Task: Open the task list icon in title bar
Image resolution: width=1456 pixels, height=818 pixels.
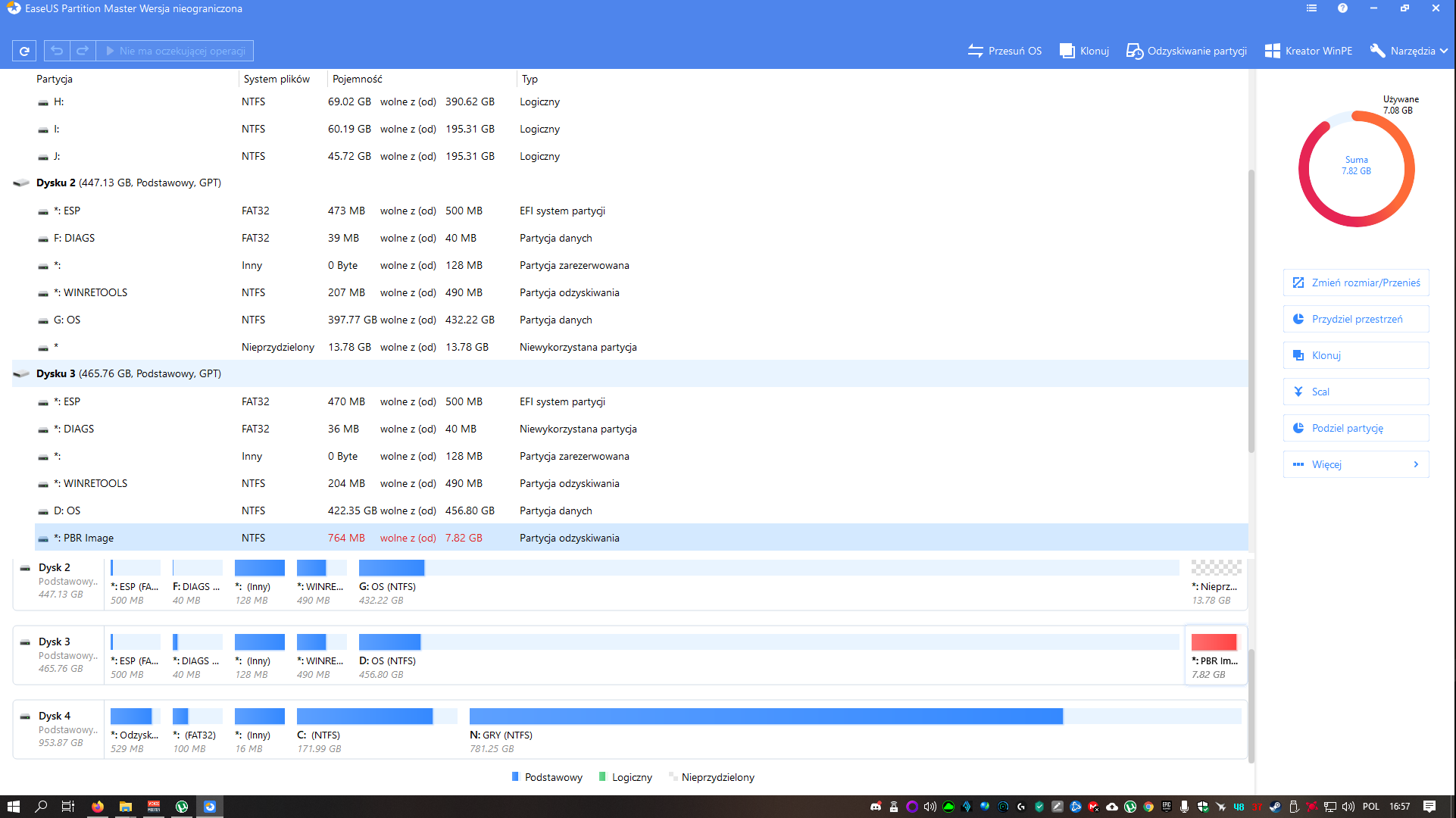Action: click(x=1311, y=8)
